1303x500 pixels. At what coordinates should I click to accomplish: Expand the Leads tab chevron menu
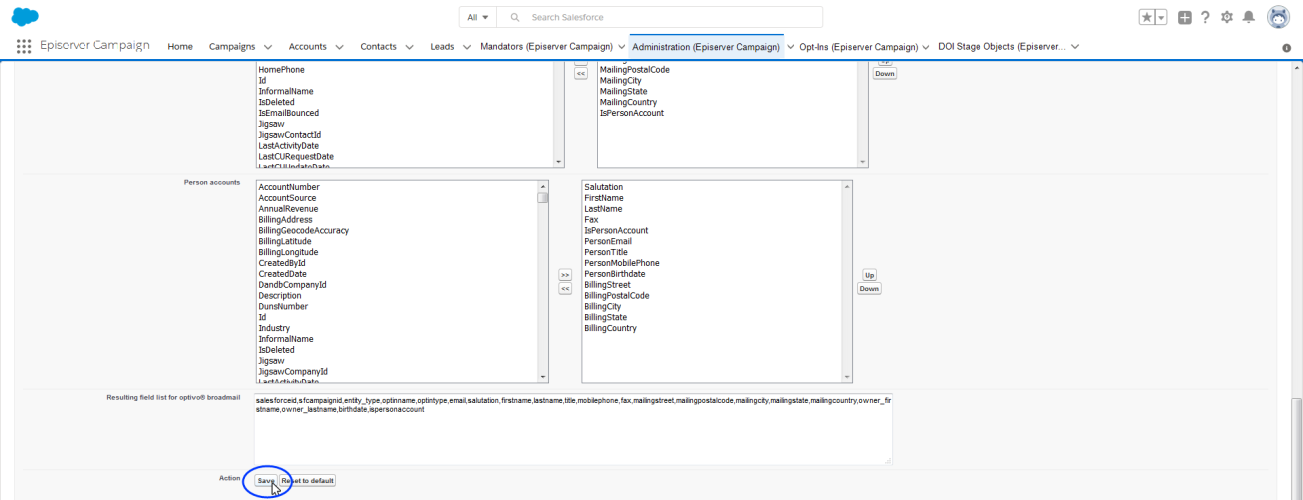tap(466, 47)
